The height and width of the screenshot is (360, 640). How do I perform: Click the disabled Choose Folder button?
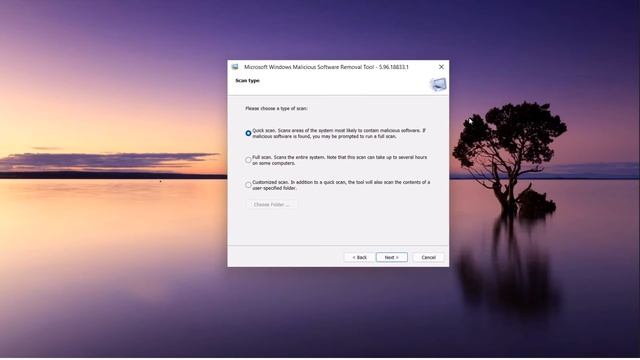pyautogui.click(x=271, y=204)
